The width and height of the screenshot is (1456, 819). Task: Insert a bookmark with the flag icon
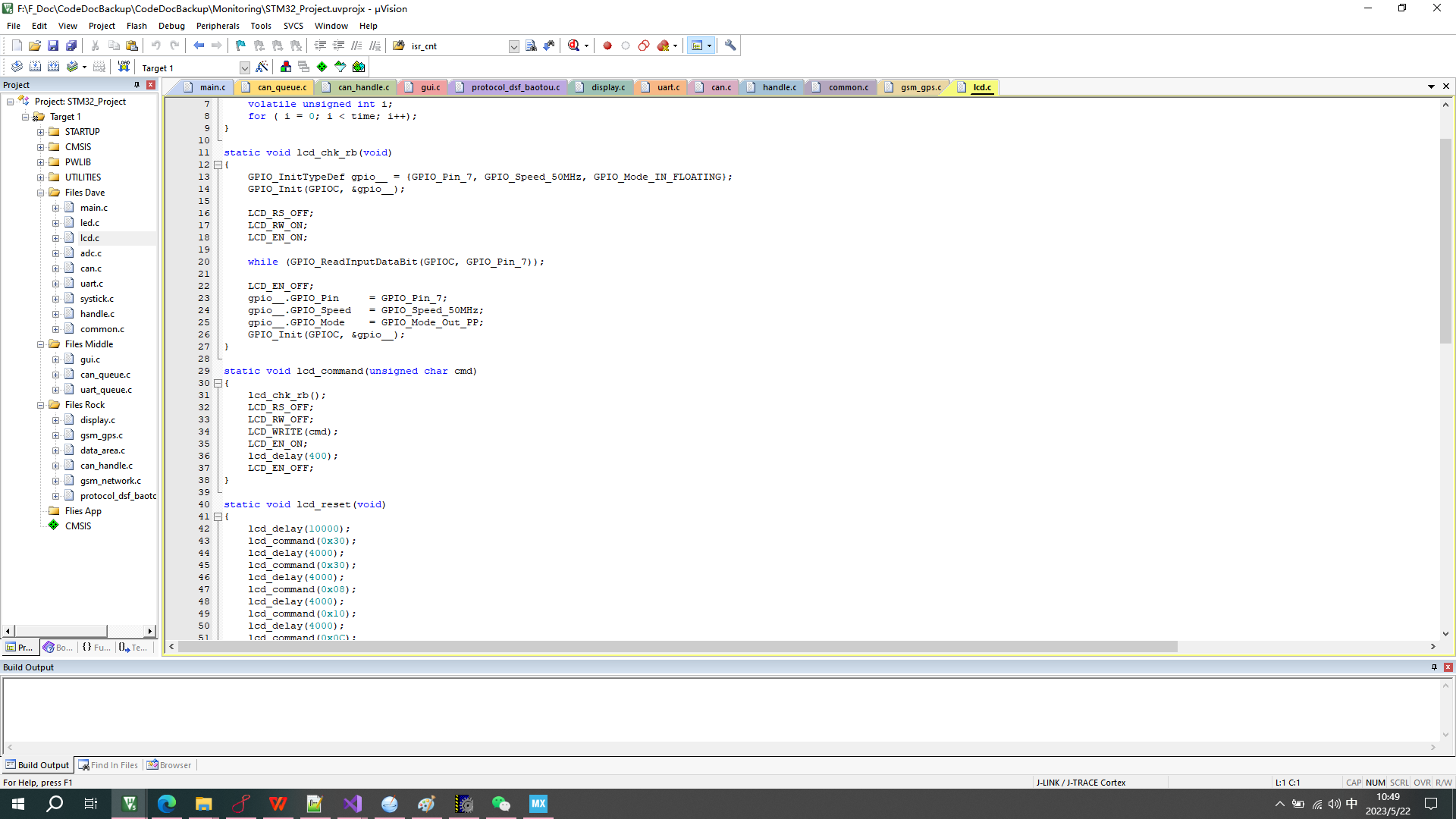[x=240, y=45]
